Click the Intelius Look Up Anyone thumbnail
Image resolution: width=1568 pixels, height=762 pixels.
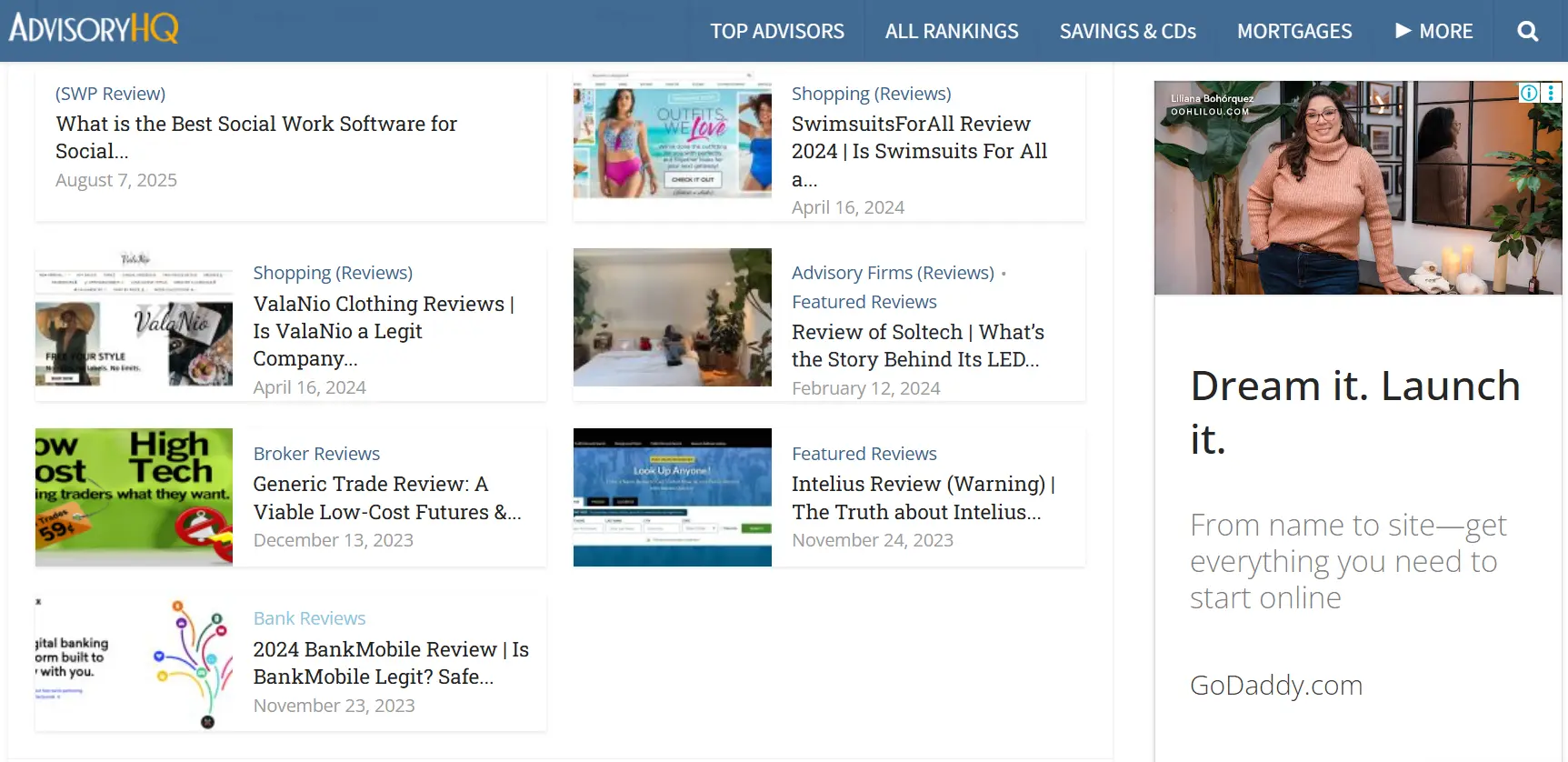coord(672,497)
